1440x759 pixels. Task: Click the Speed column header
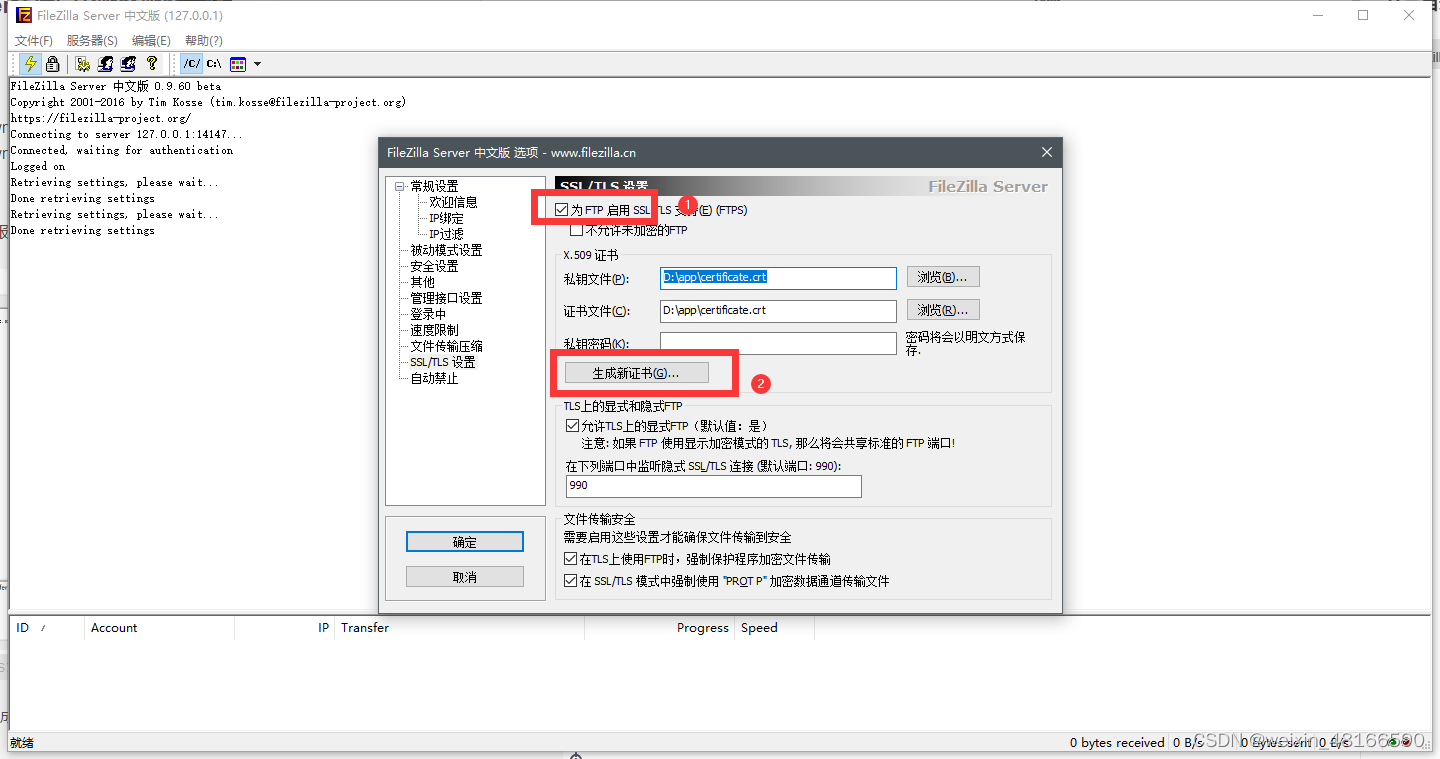pyautogui.click(x=774, y=628)
